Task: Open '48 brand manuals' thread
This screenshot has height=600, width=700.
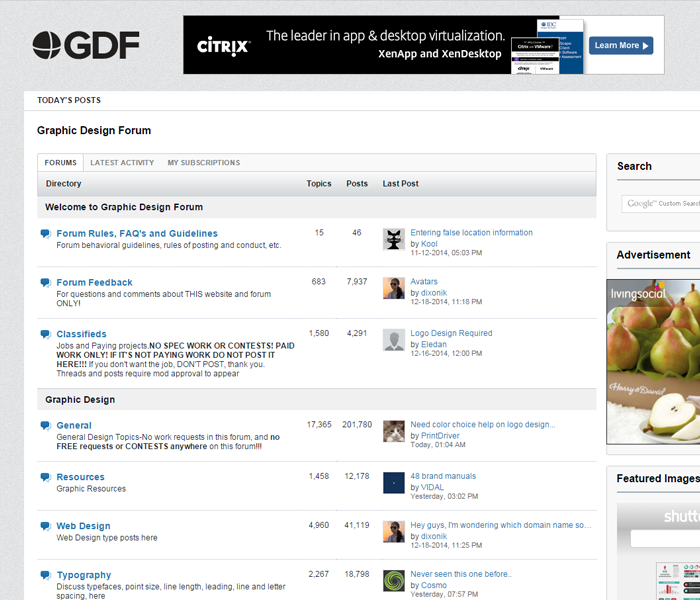Action: pos(443,476)
